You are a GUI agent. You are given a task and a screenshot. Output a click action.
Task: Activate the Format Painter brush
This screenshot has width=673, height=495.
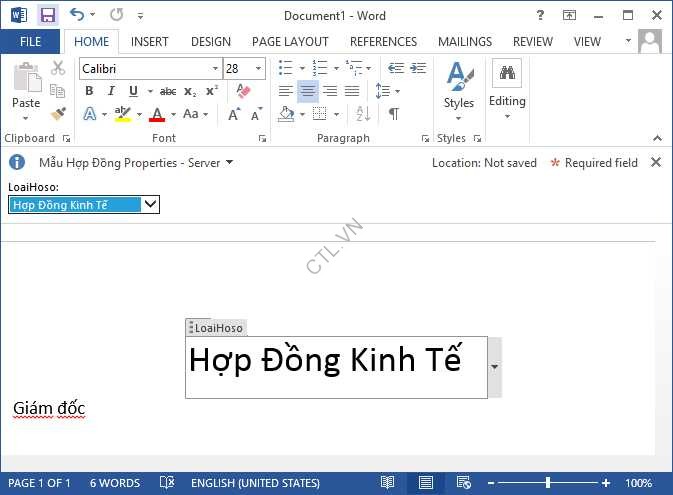pyautogui.click(x=58, y=114)
